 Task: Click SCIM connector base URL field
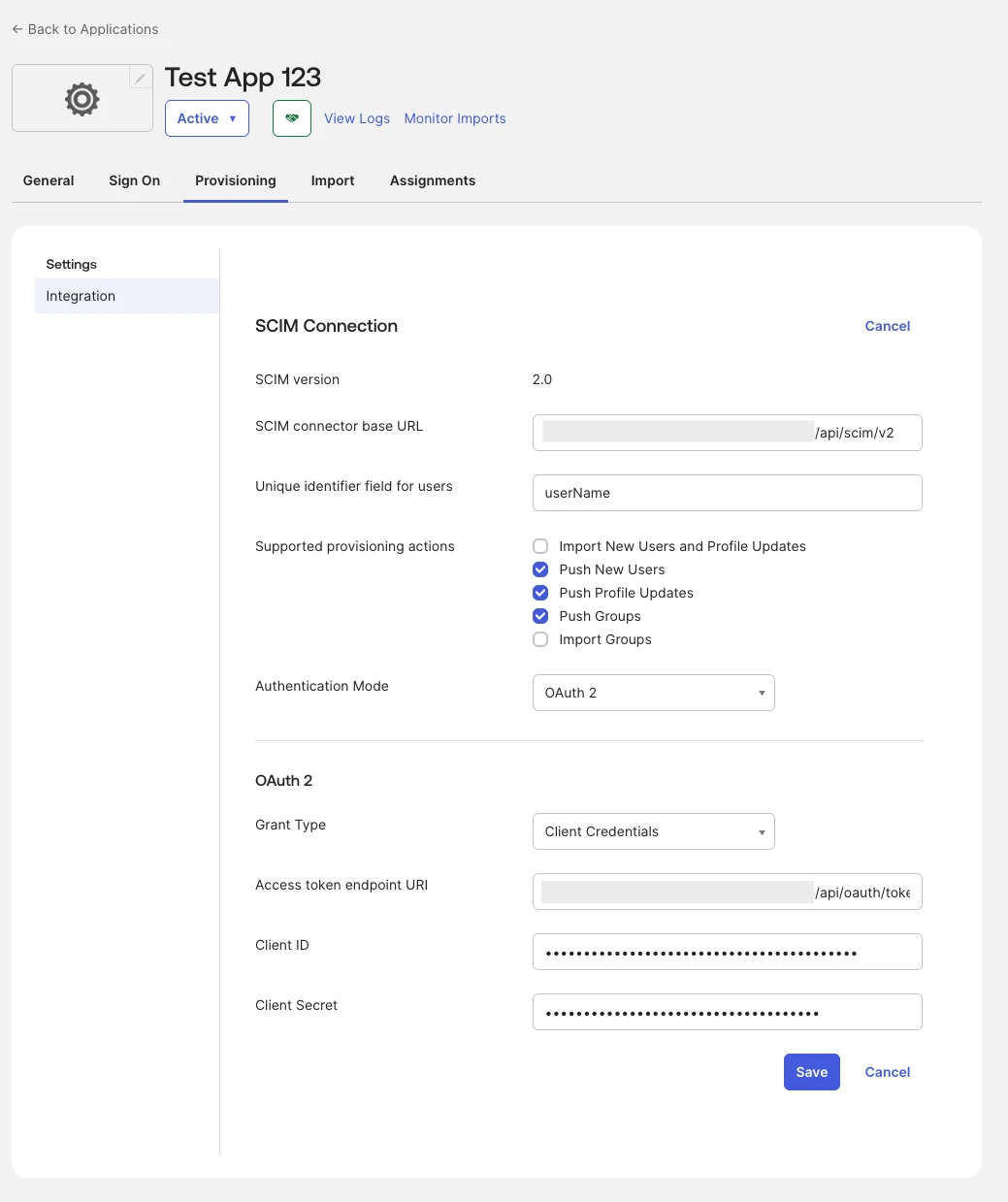(728, 433)
